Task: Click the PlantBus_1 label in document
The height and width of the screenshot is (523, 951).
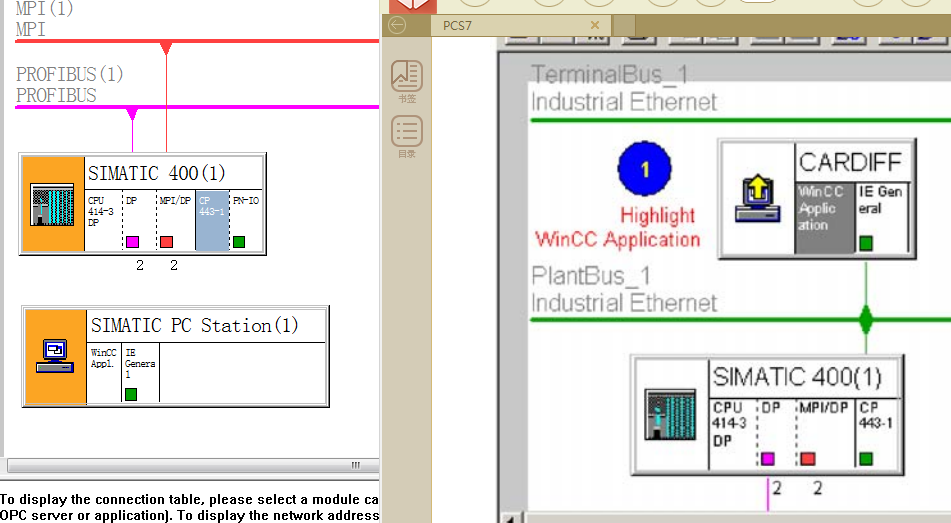Action: [591, 276]
